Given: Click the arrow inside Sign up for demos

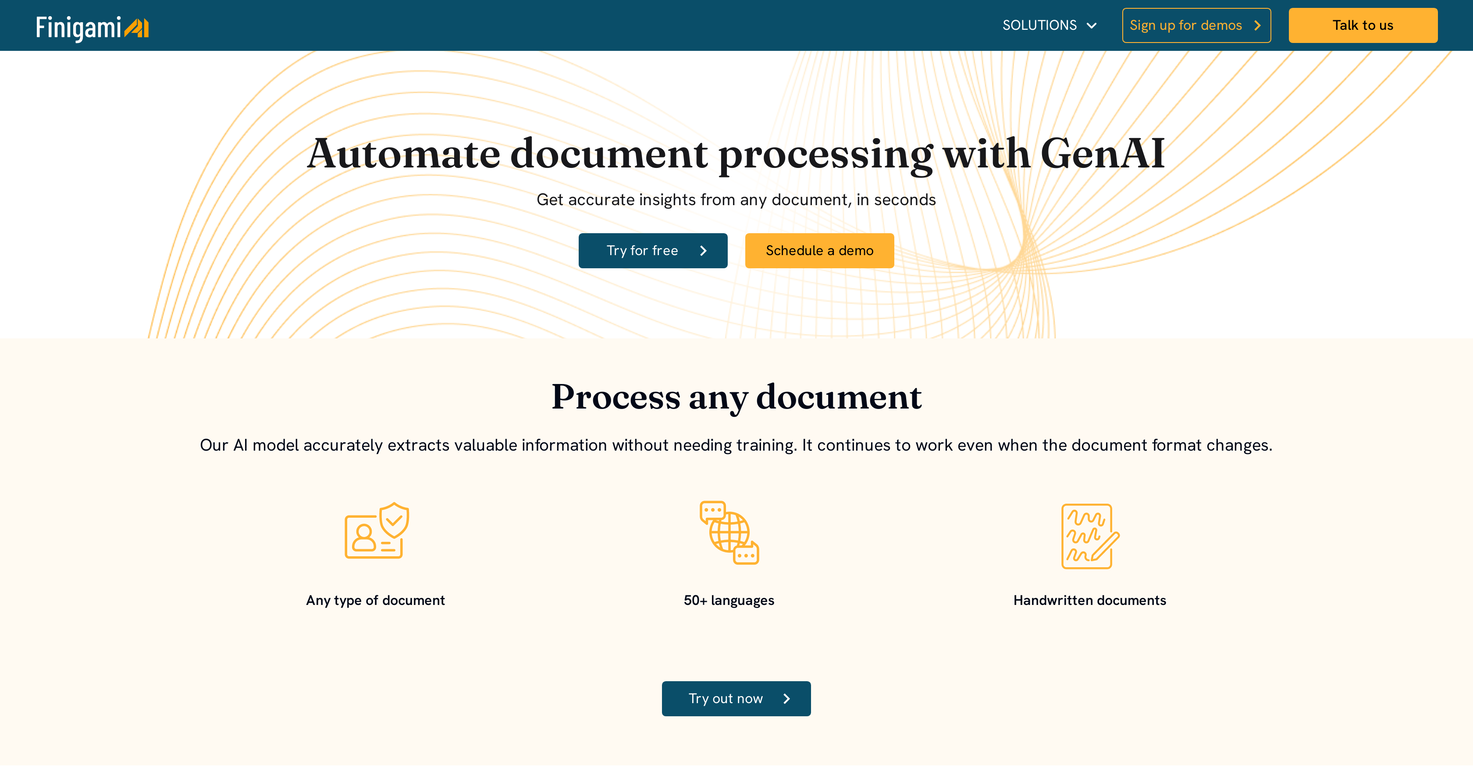Looking at the screenshot, I should [x=1257, y=26].
